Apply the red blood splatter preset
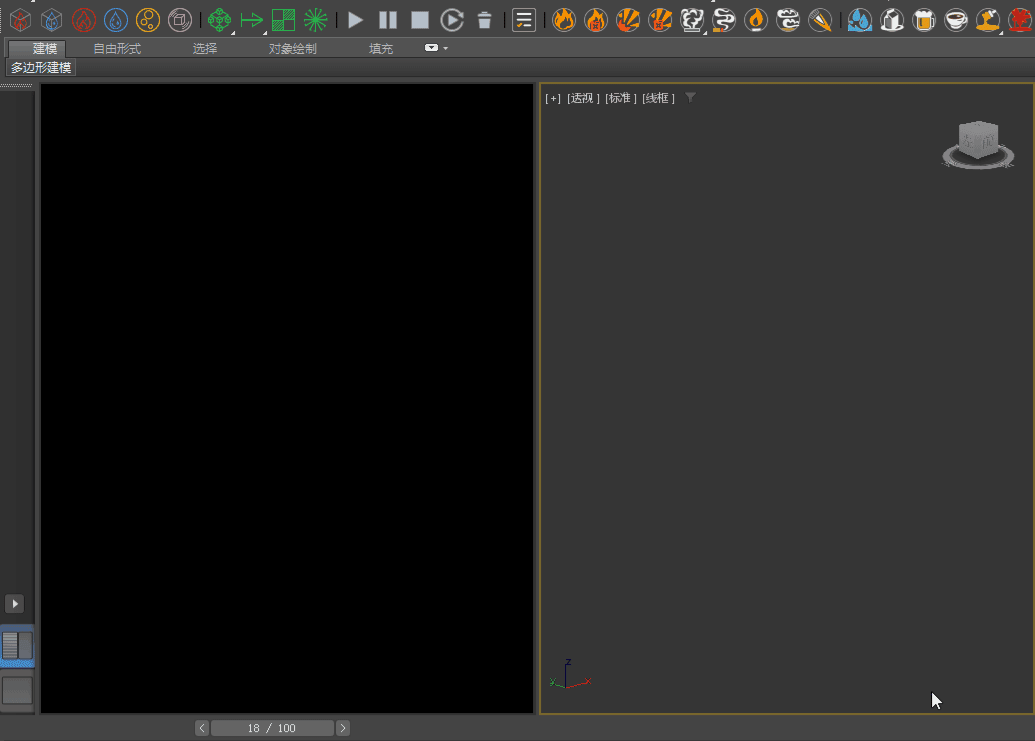This screenshot has width=1035, height=741. tap(1020, 20)
